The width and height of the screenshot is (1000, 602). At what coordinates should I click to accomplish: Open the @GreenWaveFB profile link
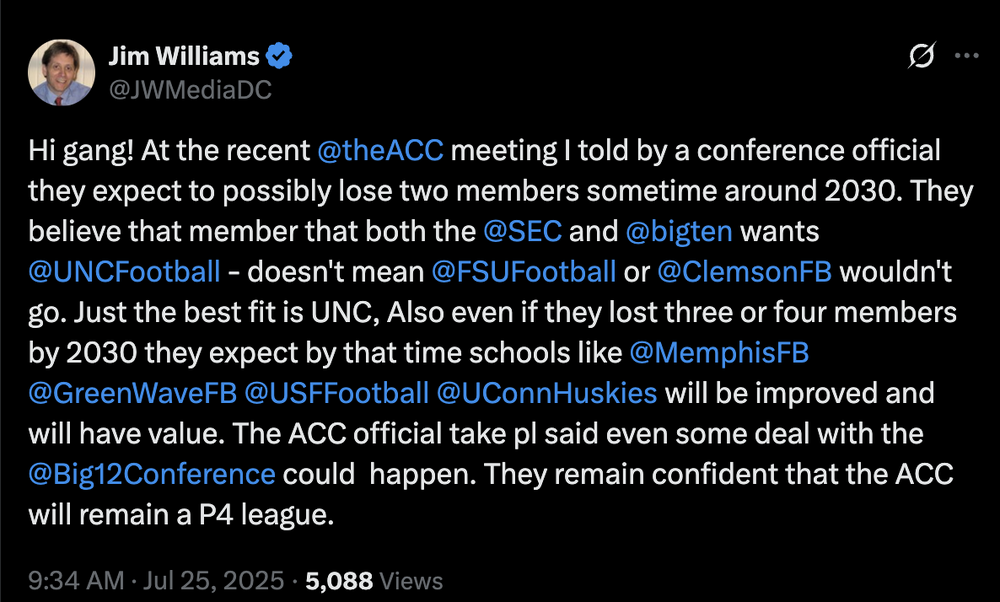pyautogui.click(x=133, y=392)
